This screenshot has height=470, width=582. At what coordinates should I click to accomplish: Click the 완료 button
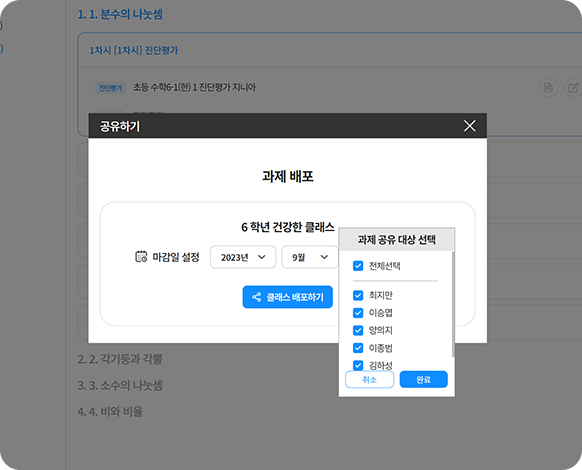[424, 379]
